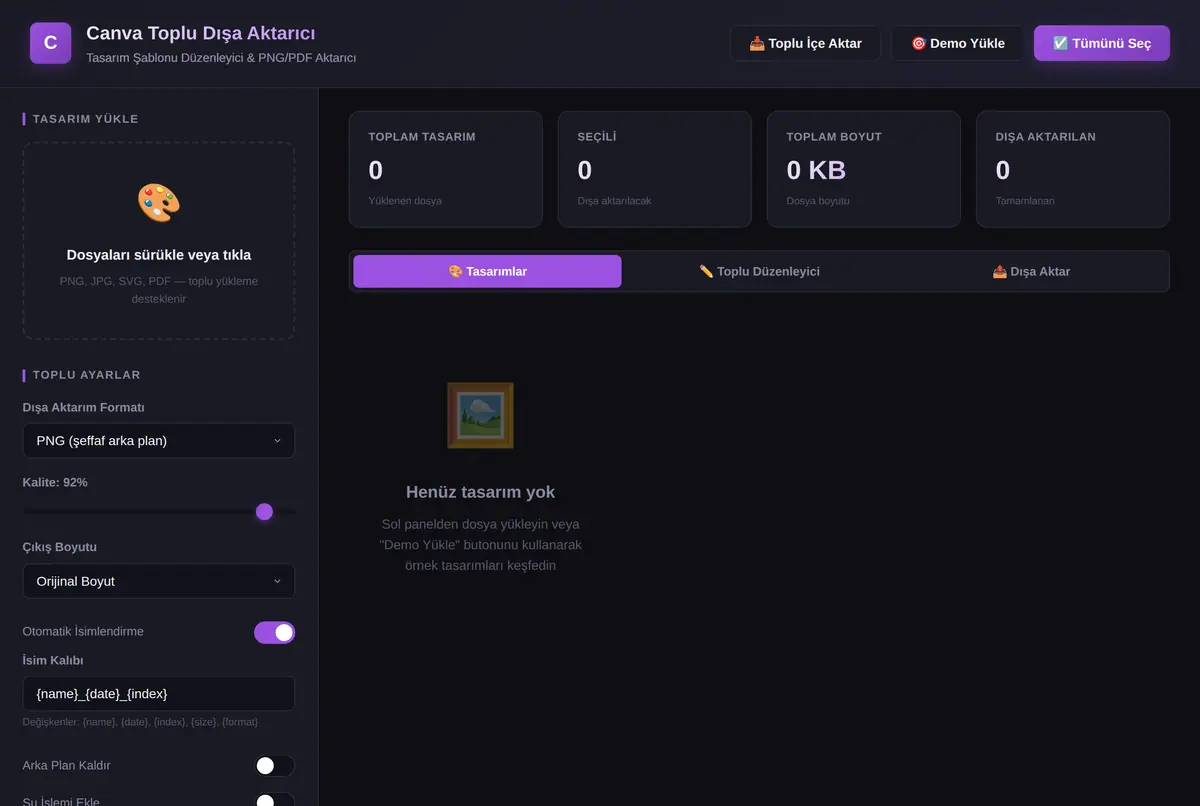The width and height of the screenshot is (1200, 806).
Task: Click the palette upload icon
Action: click(x=158, y=203)
